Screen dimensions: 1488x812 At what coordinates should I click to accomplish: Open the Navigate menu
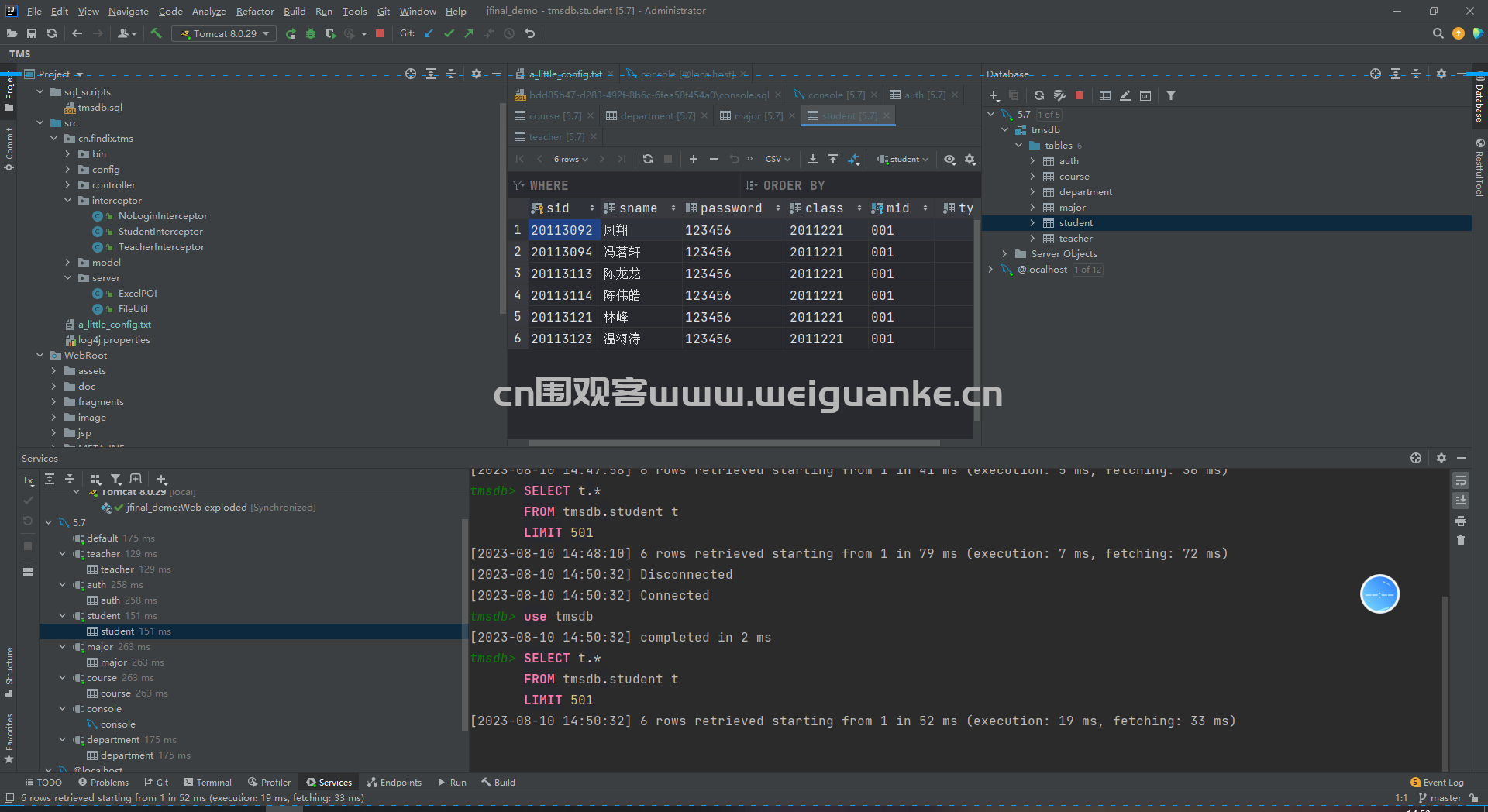coord(128,11)
